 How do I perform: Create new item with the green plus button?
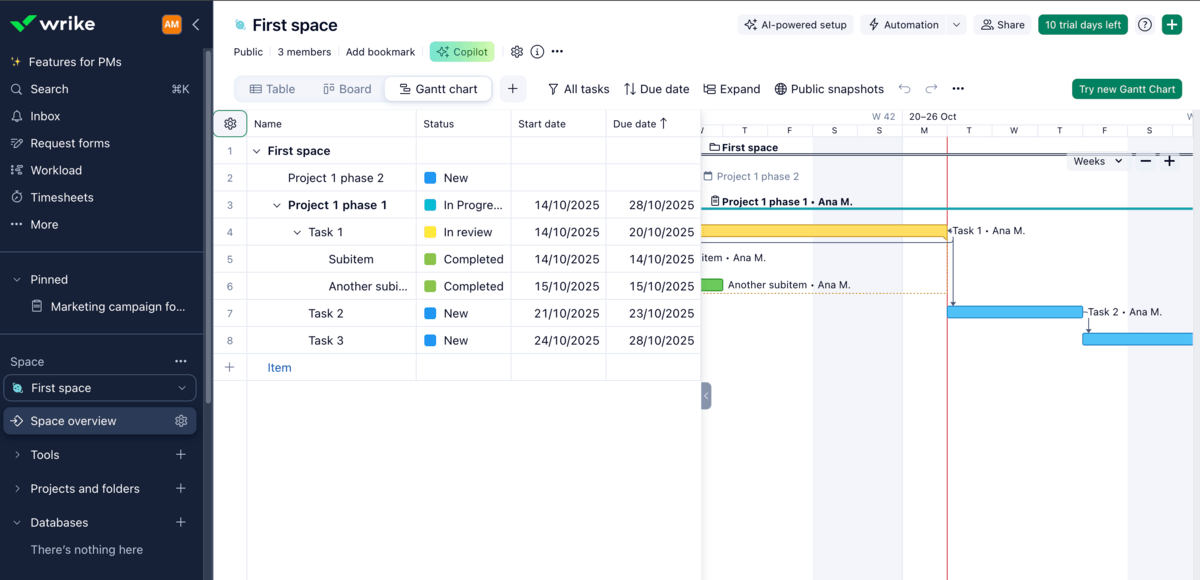(x=1171, y=23)
